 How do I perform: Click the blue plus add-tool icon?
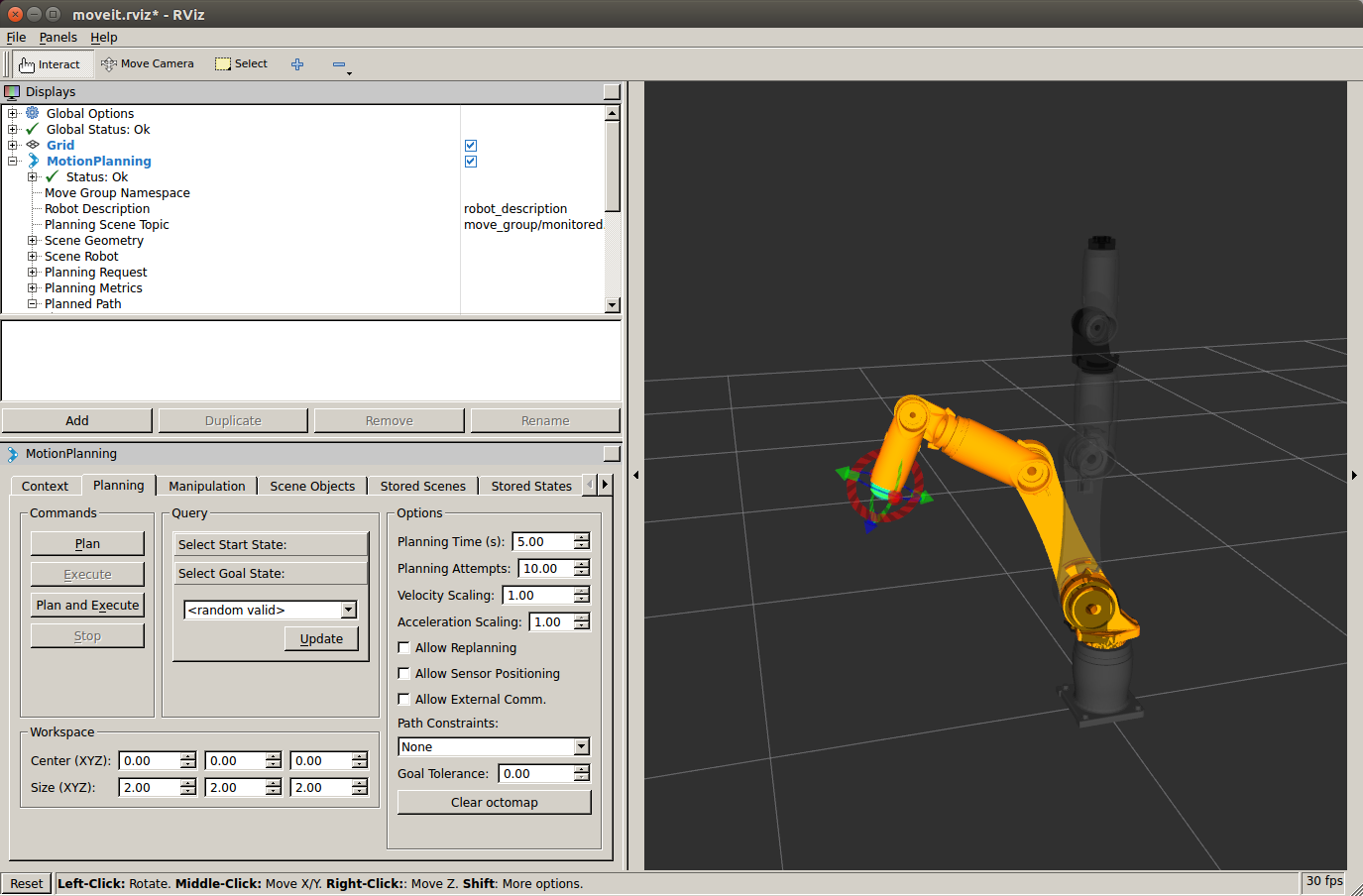pyautogui.click(x=297, y=64)
